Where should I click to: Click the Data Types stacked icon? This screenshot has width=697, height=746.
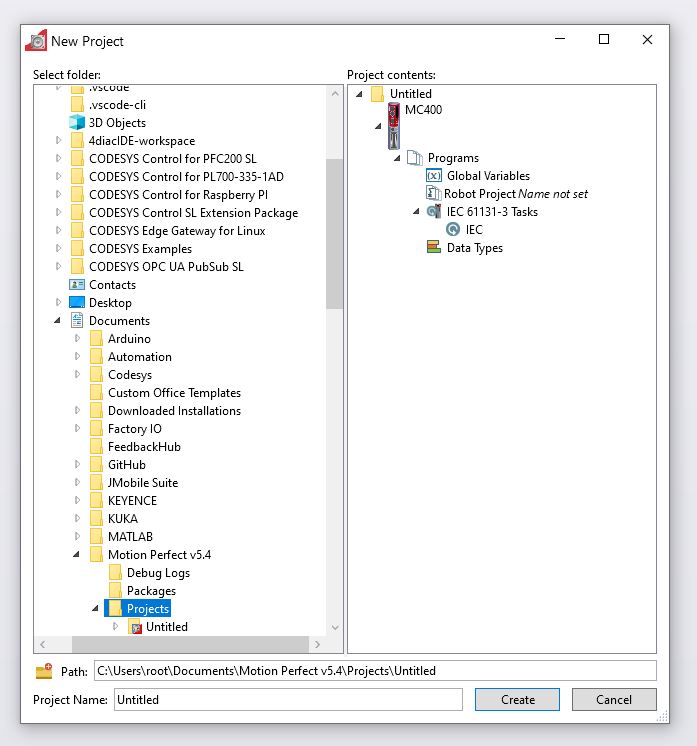click(433, 247)
